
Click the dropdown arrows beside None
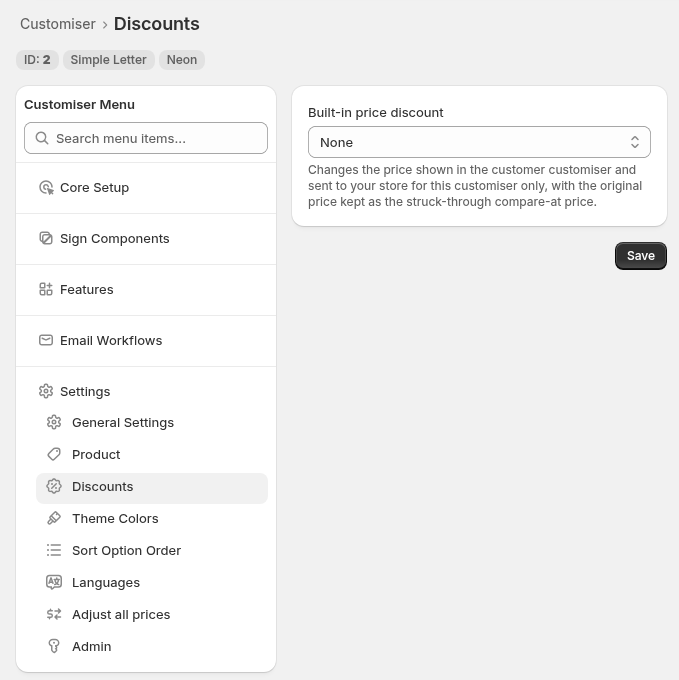click(x=635, y=142)
